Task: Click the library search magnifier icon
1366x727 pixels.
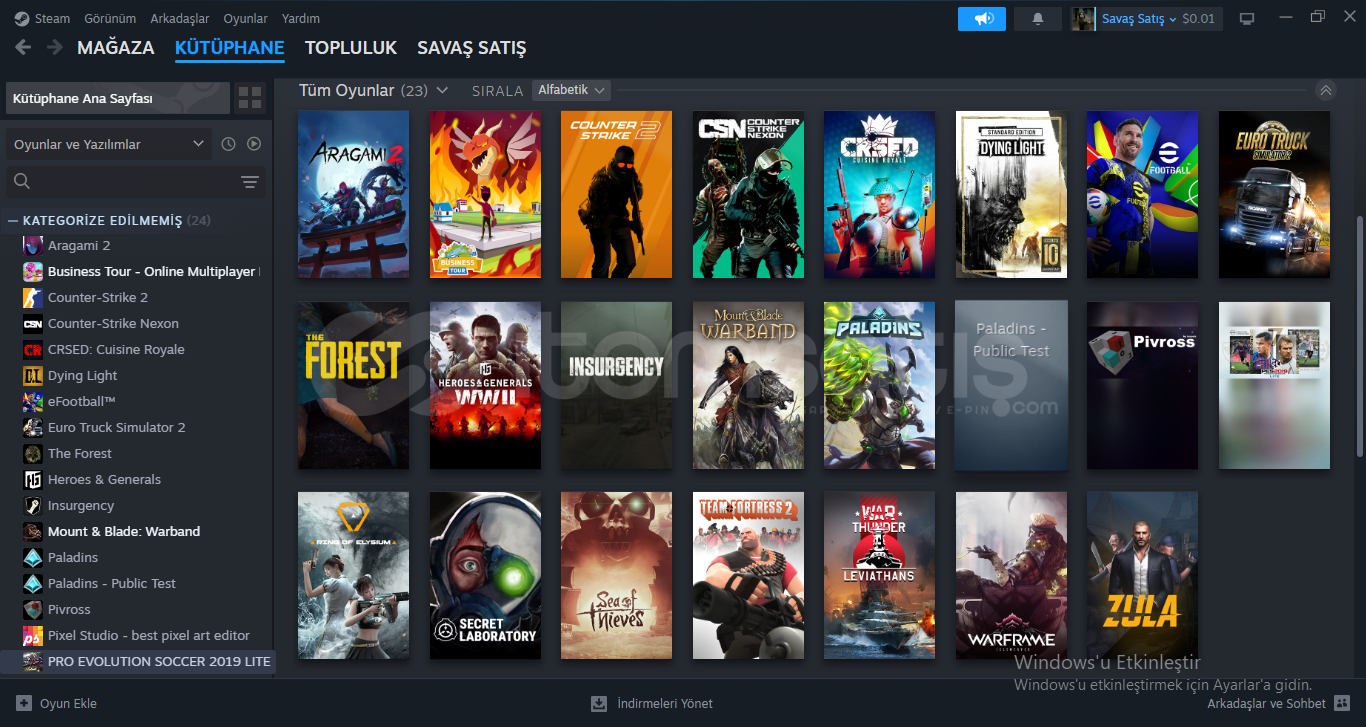Action: (22, 181)
